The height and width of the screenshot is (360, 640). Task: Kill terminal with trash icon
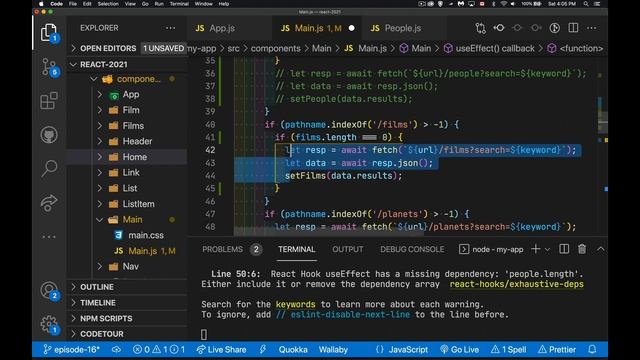coord(582,249)
